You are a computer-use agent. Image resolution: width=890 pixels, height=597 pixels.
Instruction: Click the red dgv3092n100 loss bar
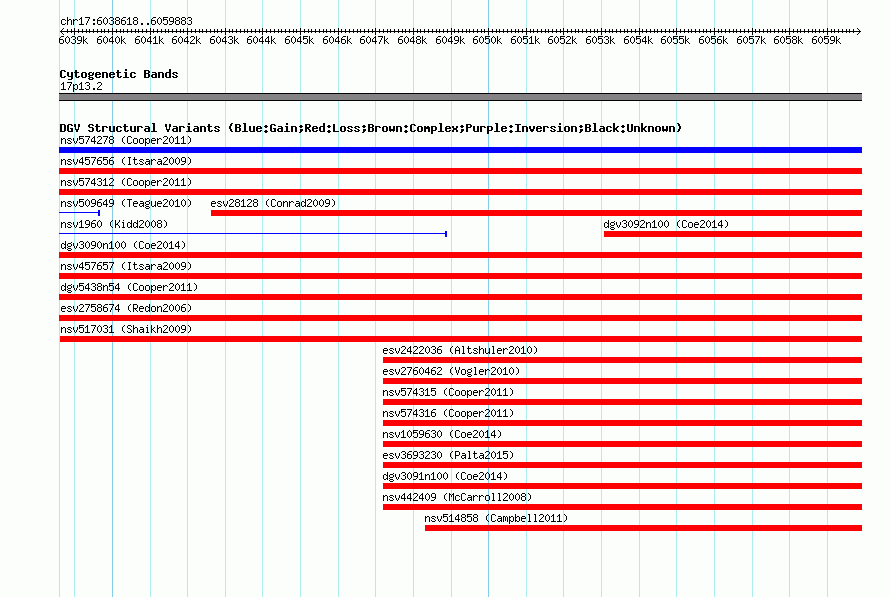point(733,234)
